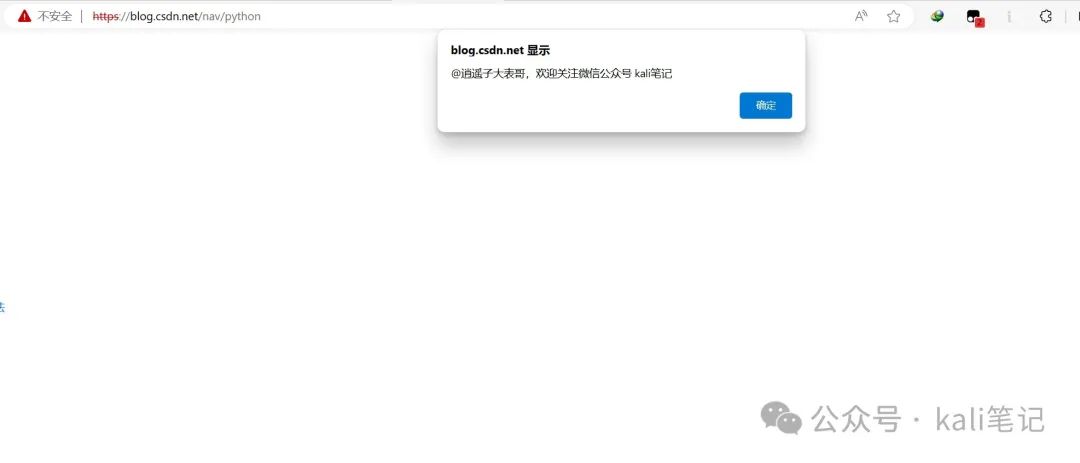
Task: Click the red not-secure warning triangle
Action: tap(25, 16)
